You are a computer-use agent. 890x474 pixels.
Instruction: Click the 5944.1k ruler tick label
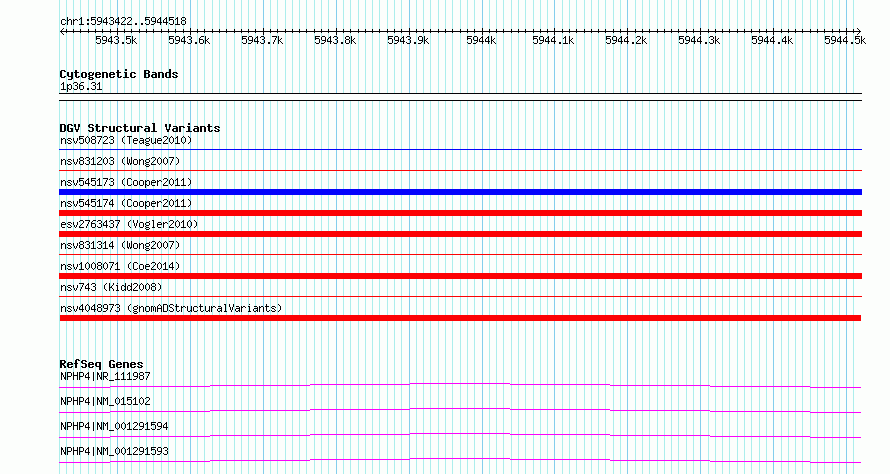553,40
